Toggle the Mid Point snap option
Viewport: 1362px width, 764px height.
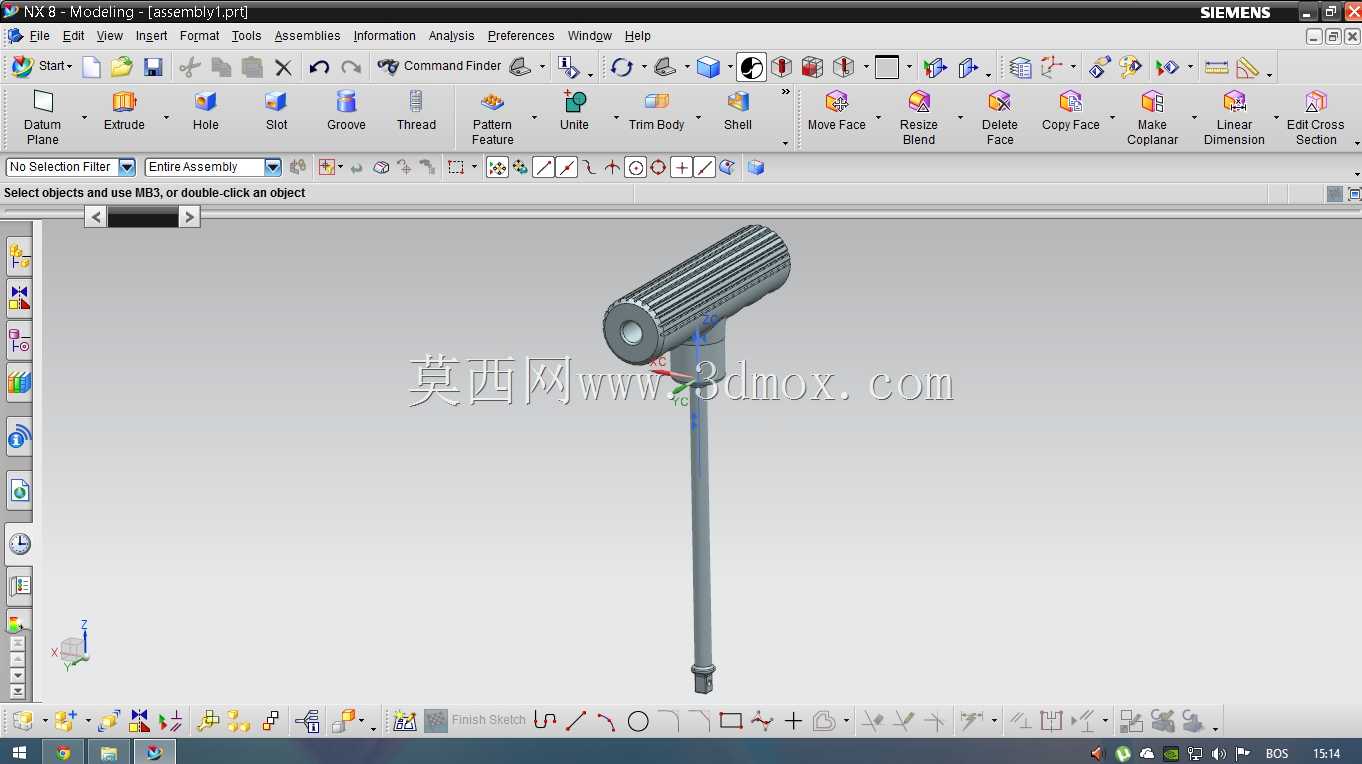[566, 168]
